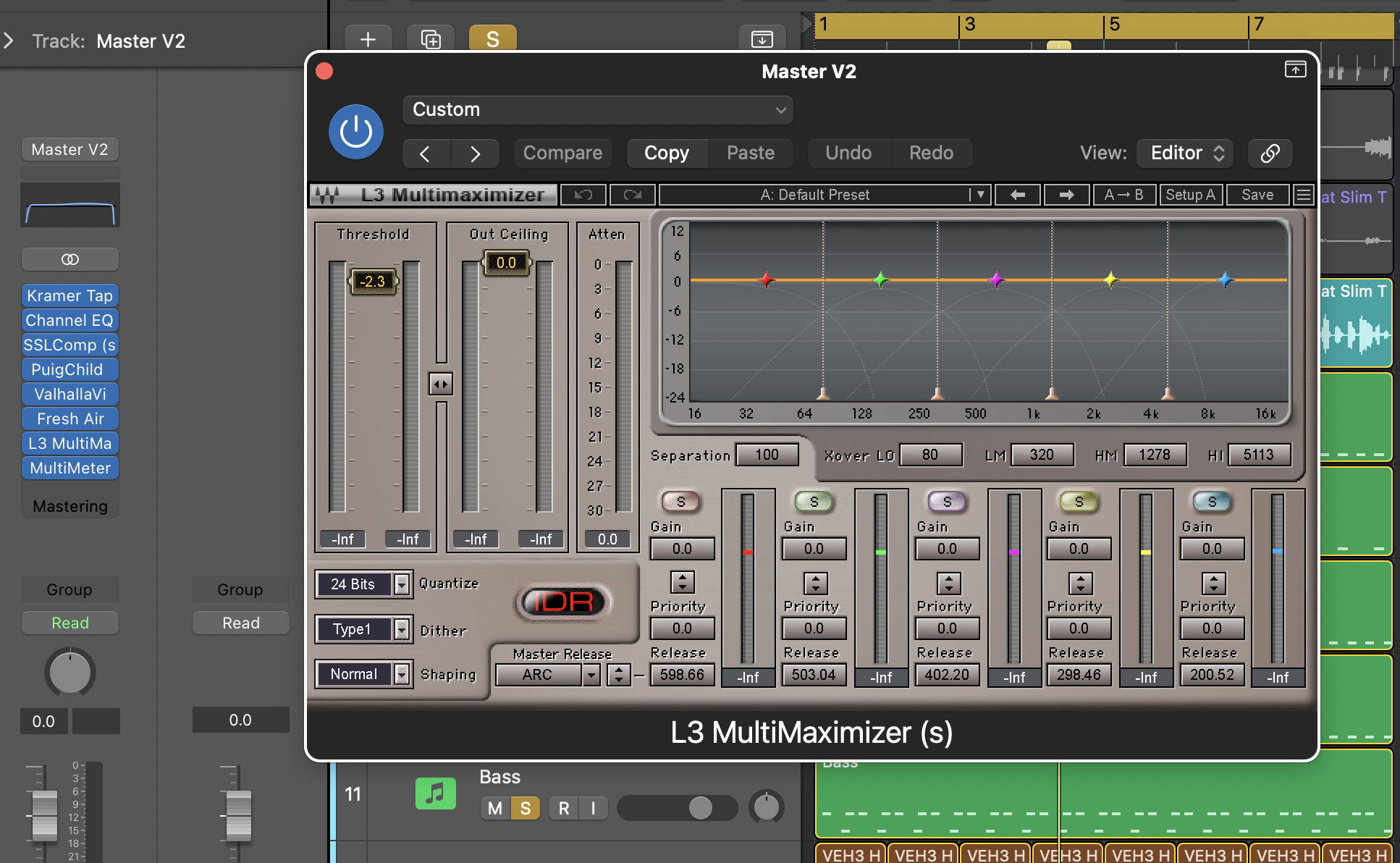Copy setup A to B
The width and height of the screenshot is (1400, 863).
1123,195
